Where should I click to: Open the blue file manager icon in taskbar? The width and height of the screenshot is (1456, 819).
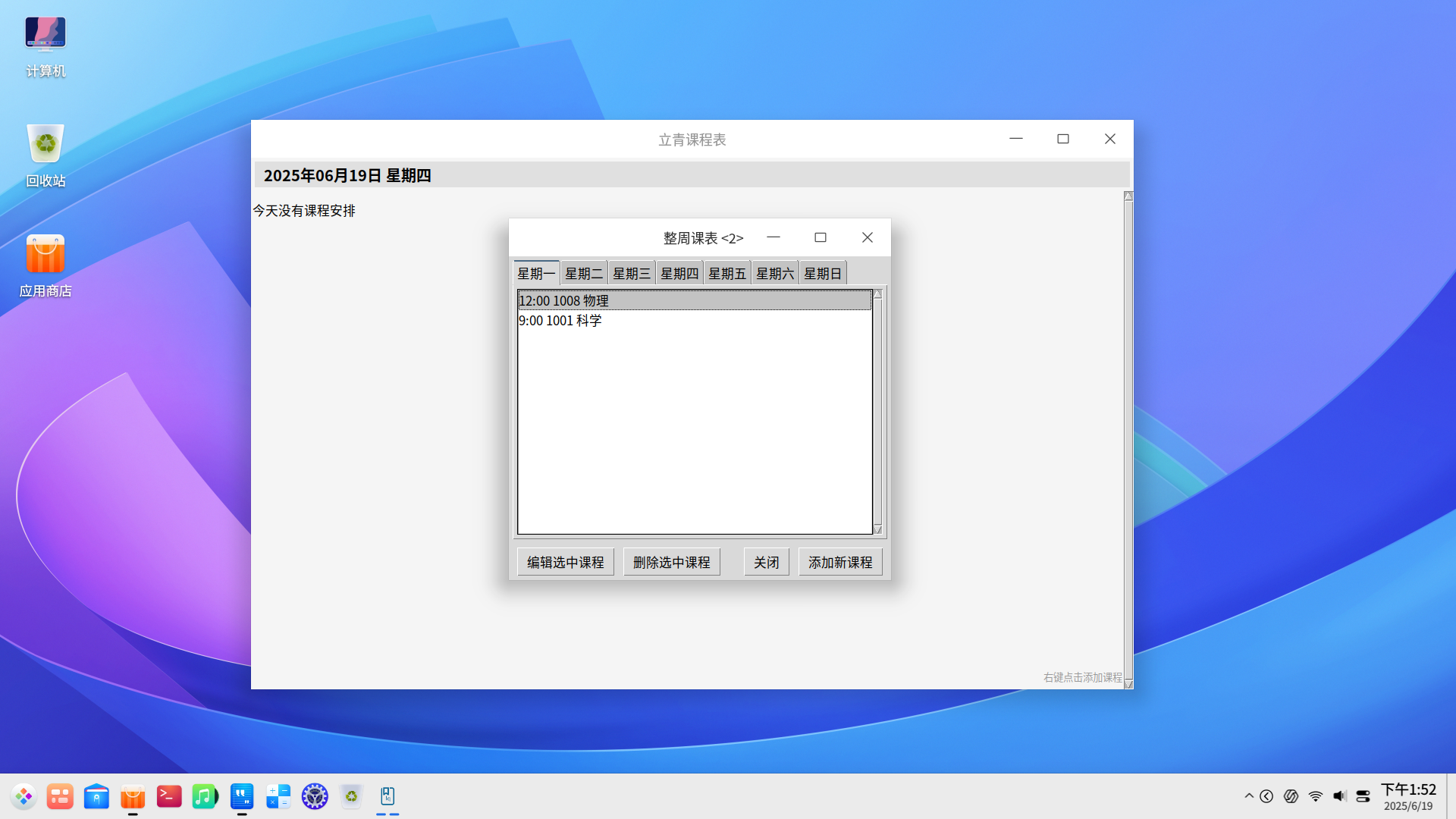pos(96,796)
